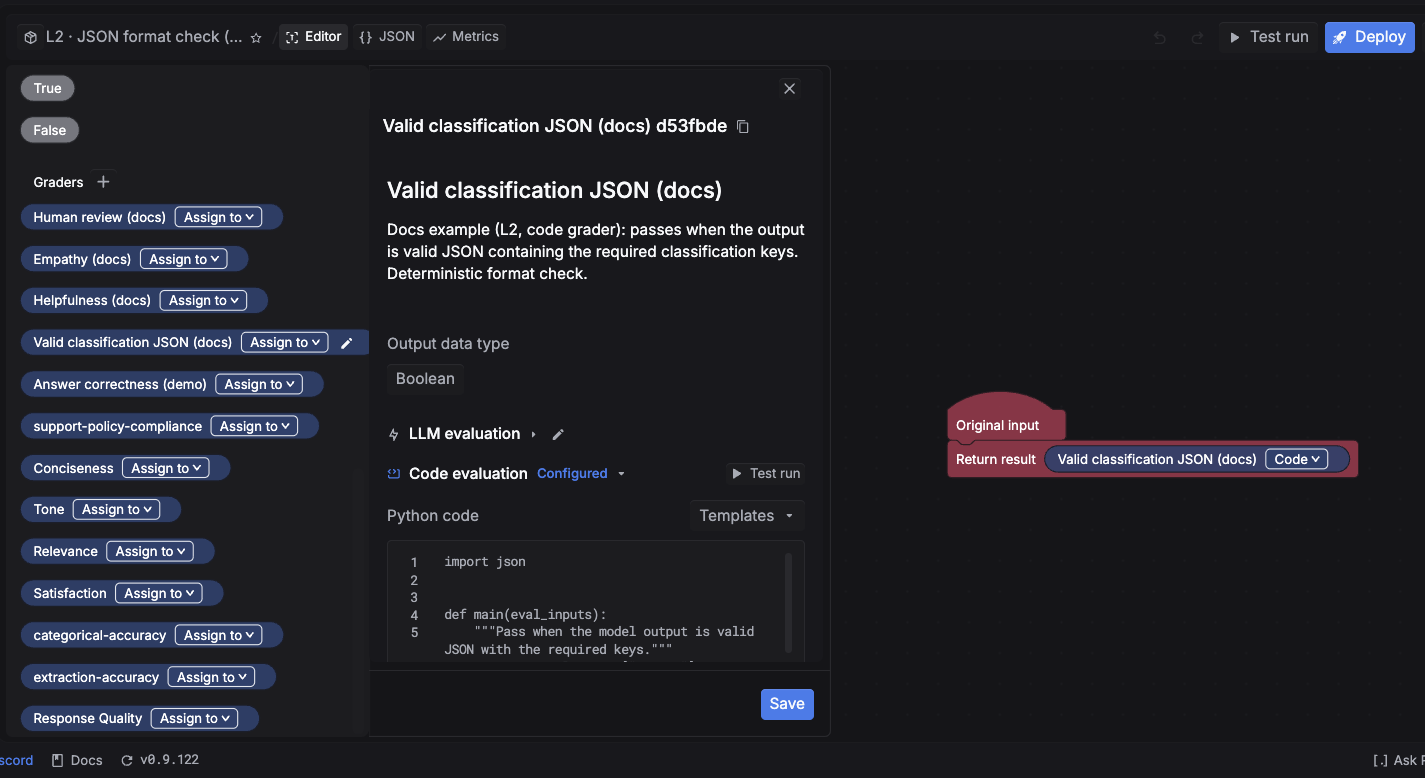Open the JSON tab
Viewport: 1425px width, 778px height.
pos(387,37)
